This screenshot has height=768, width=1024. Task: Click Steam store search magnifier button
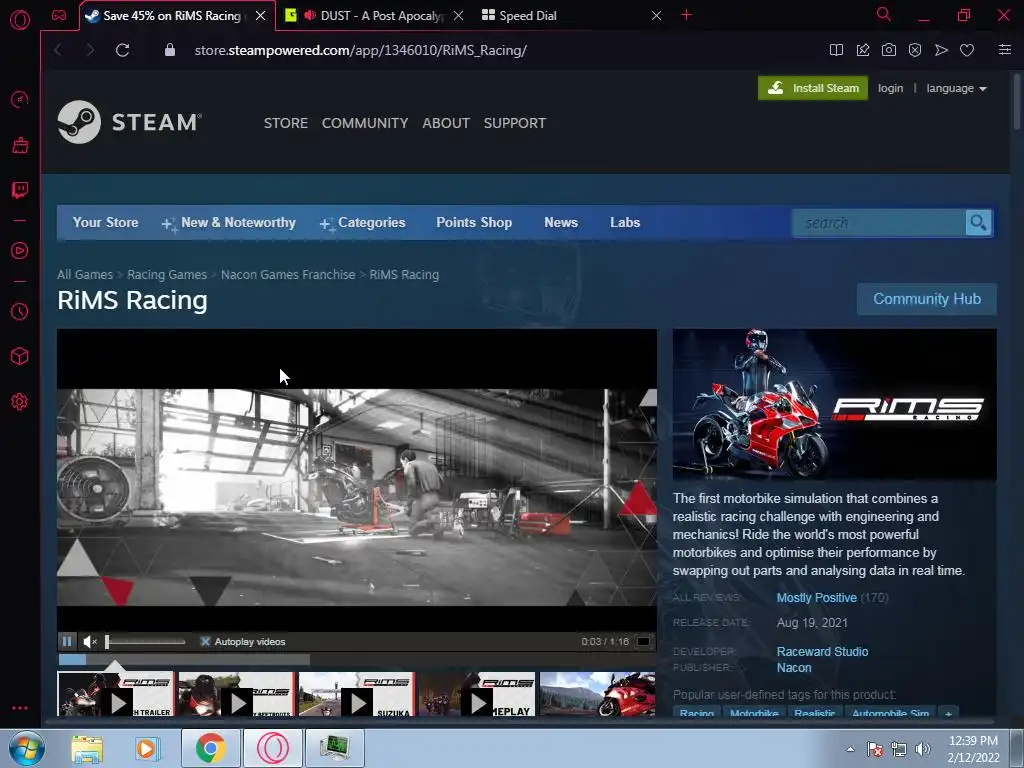(x=978, y=223)
